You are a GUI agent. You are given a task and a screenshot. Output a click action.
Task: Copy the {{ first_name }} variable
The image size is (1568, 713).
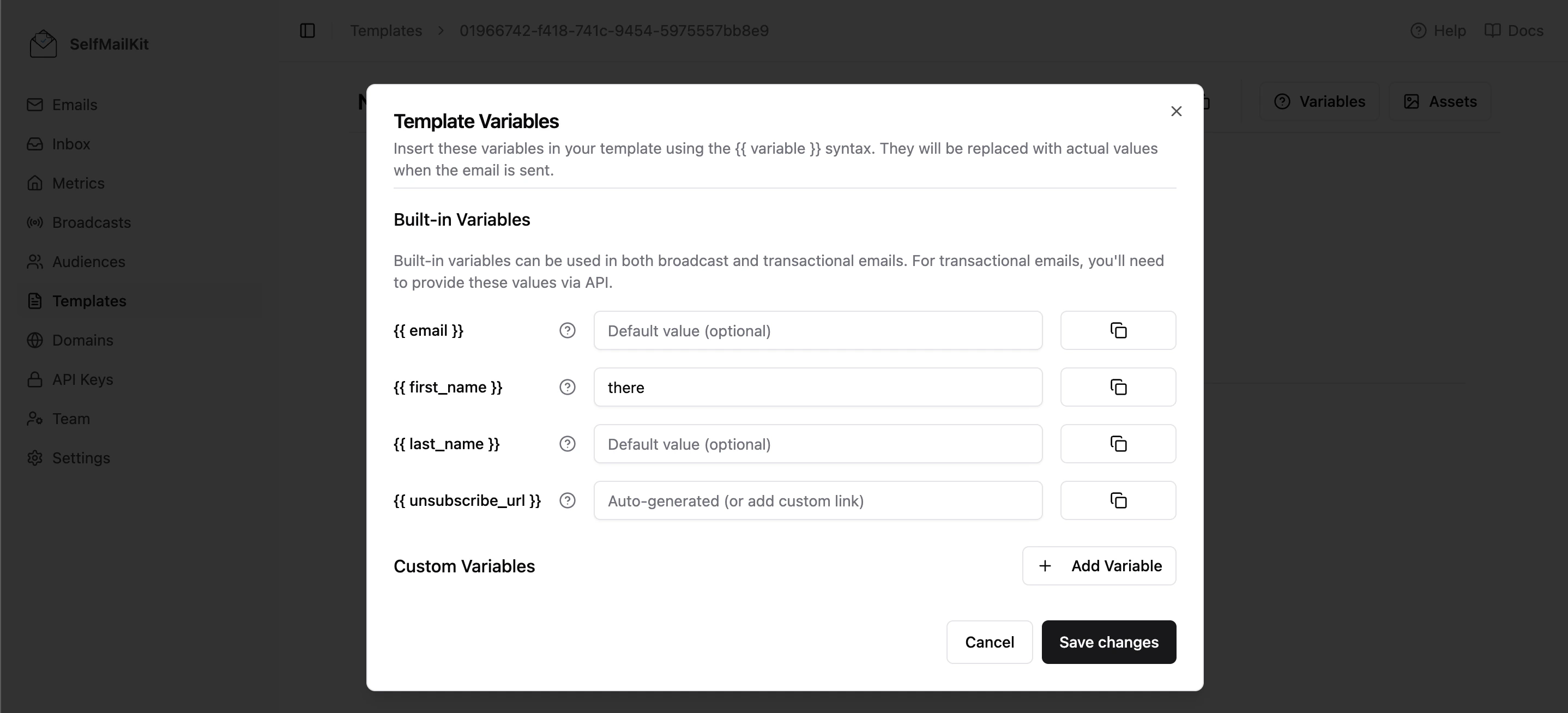tap(1118, 387)
